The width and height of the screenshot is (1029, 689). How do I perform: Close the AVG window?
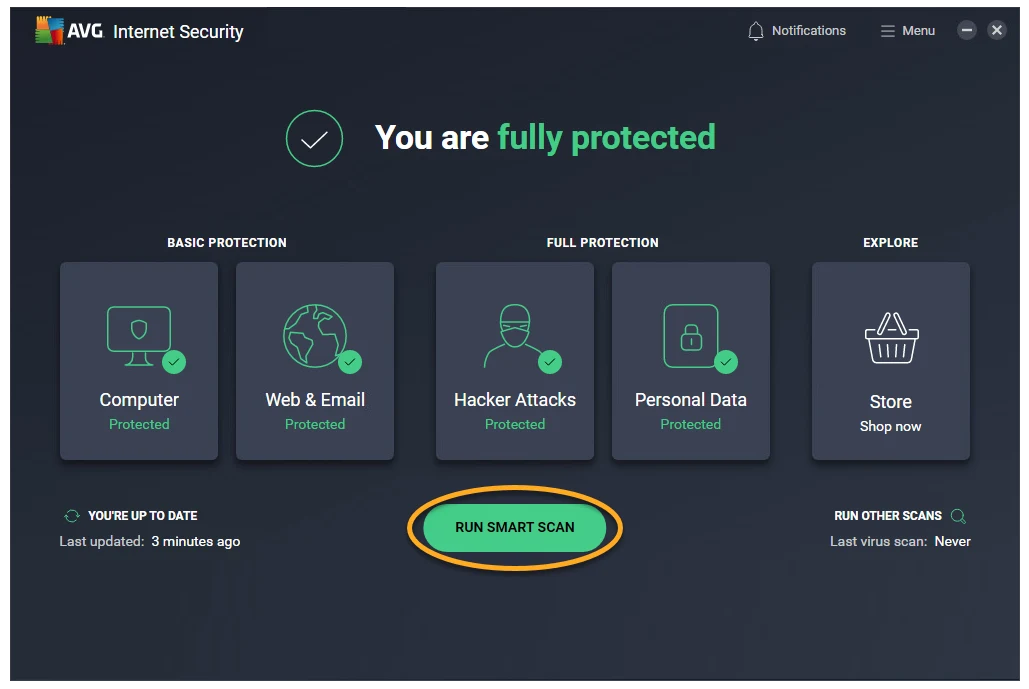pyautogui.click(x=996, y=30)
